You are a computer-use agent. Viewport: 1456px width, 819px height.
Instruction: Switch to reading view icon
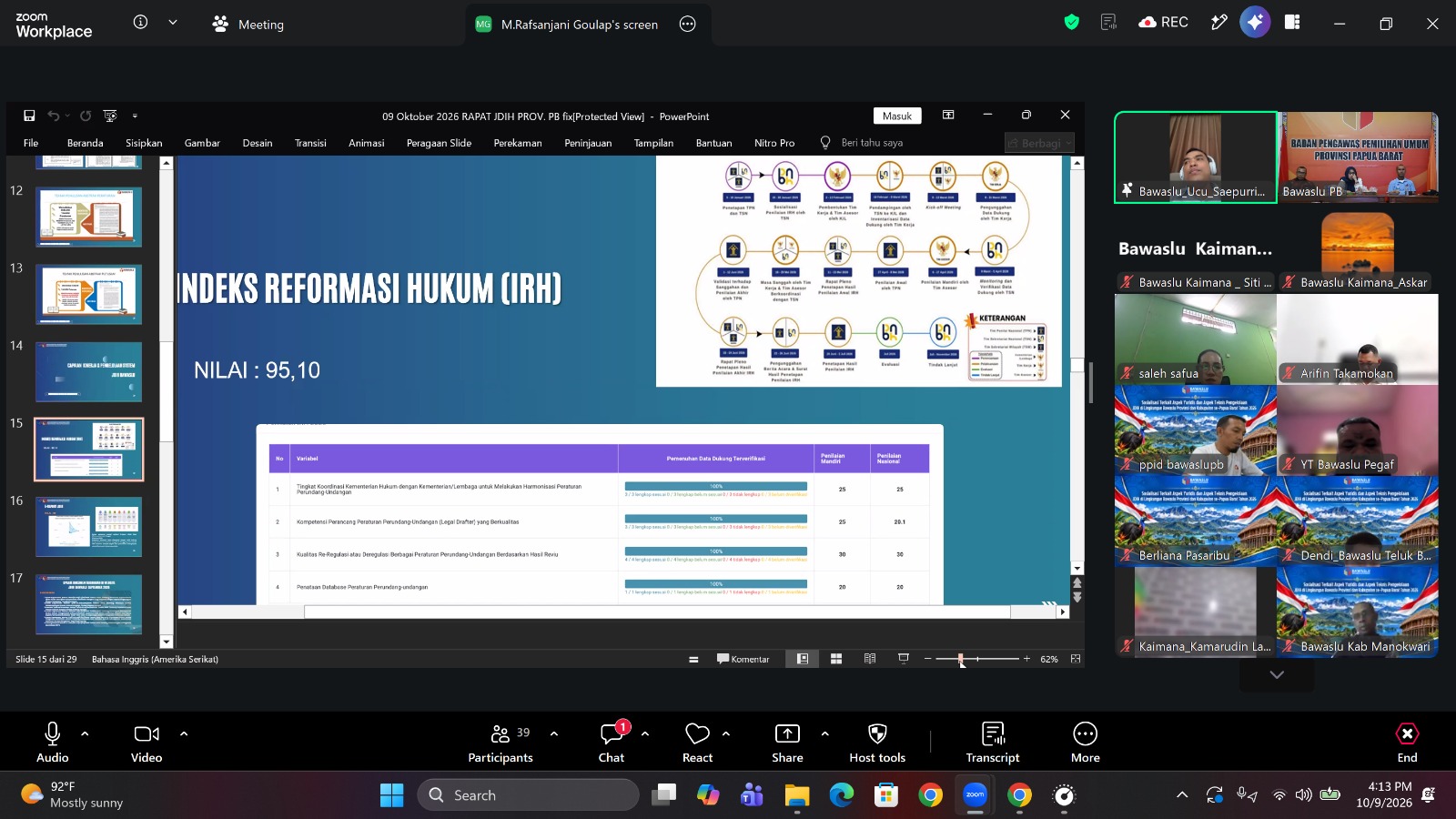(870, 659)
